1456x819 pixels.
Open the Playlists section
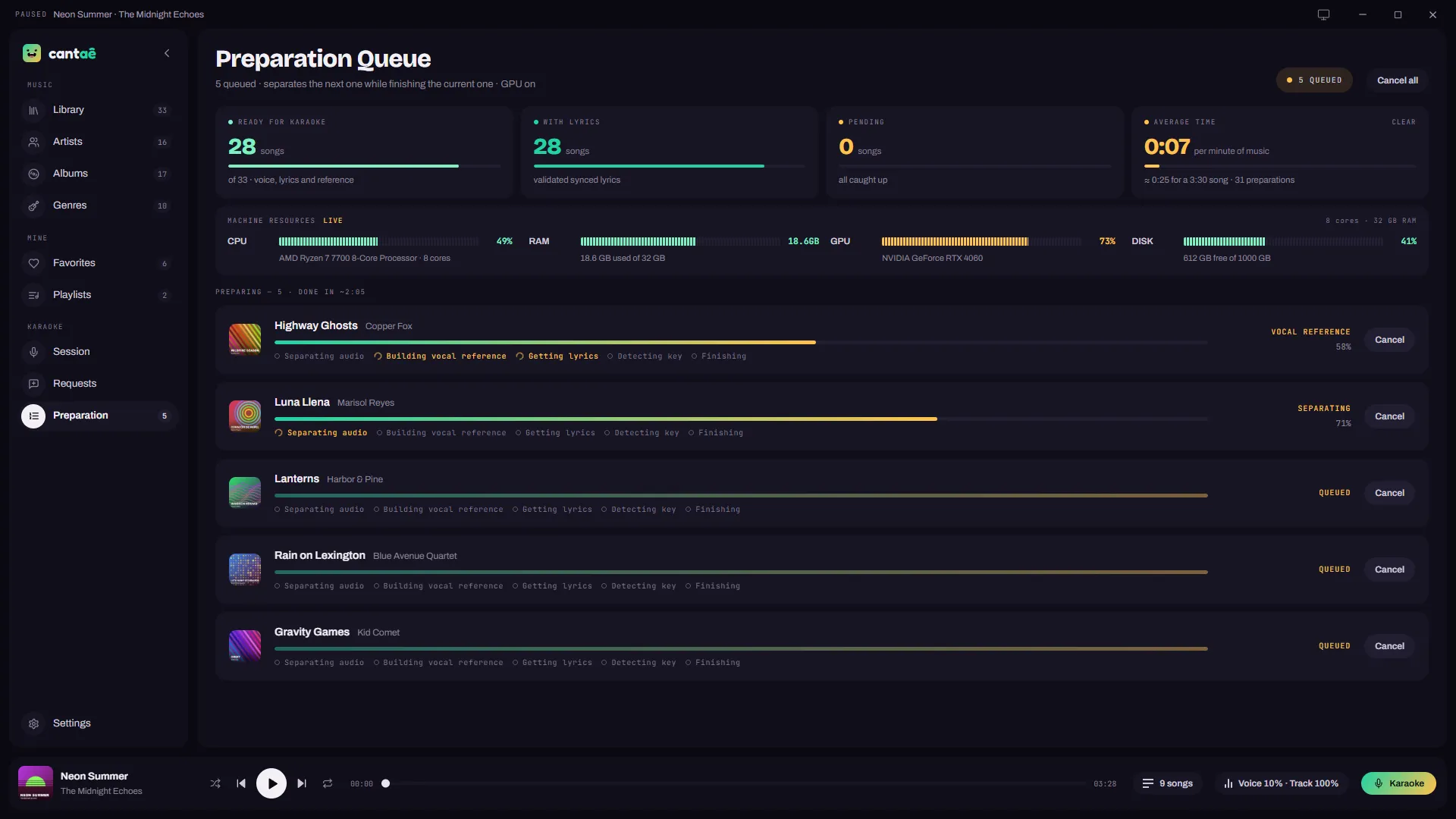99,295
